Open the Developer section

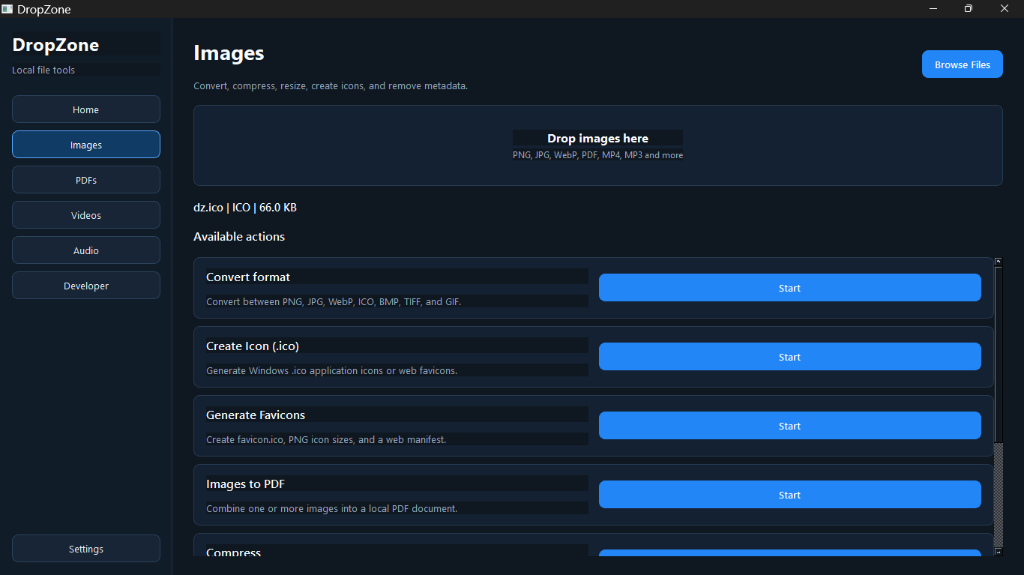pos(86,286)
